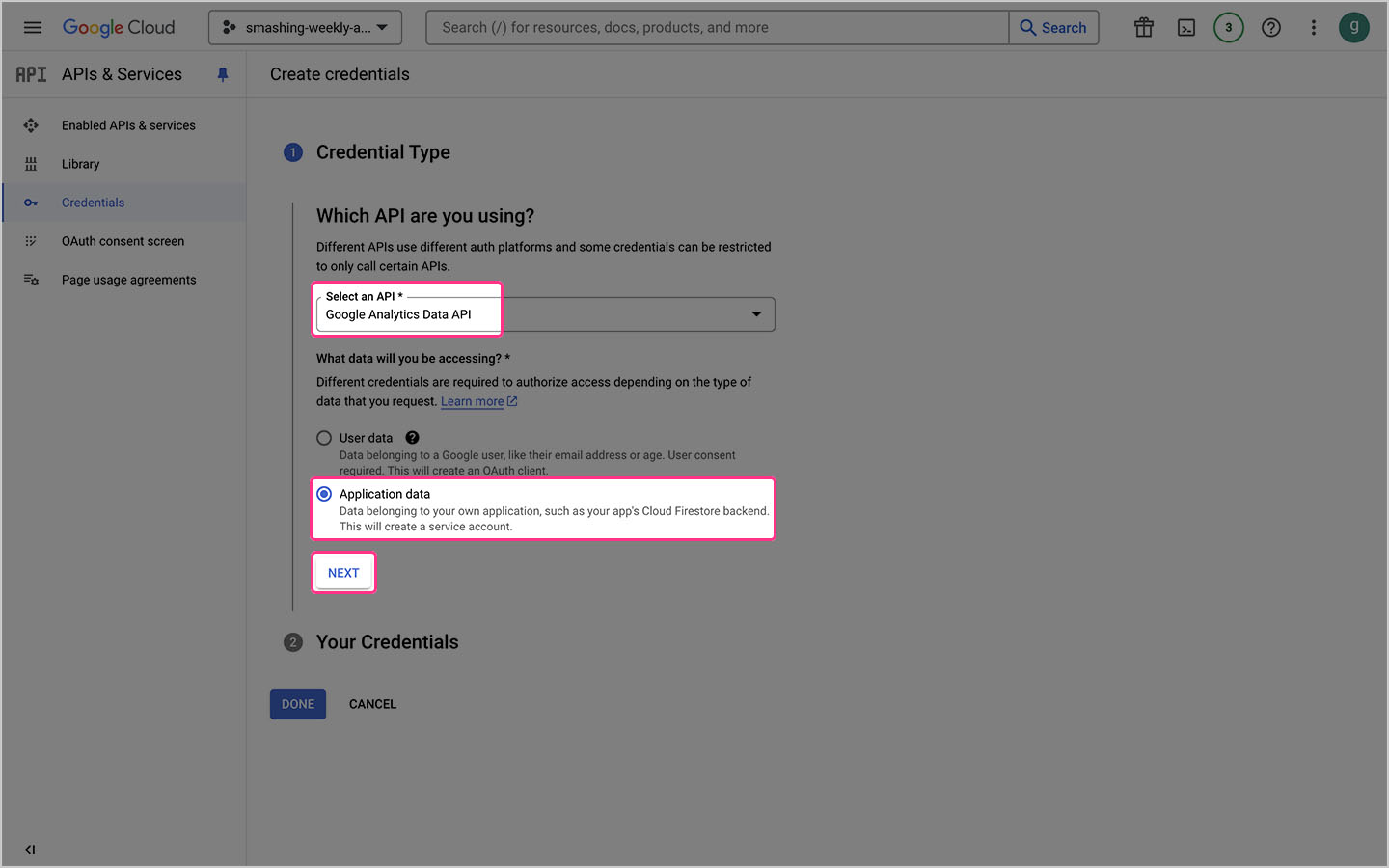The width and height of the screenshot is (1389, 868).
Task: Open the Select an API dropdown
Action: tap(756, 313)
